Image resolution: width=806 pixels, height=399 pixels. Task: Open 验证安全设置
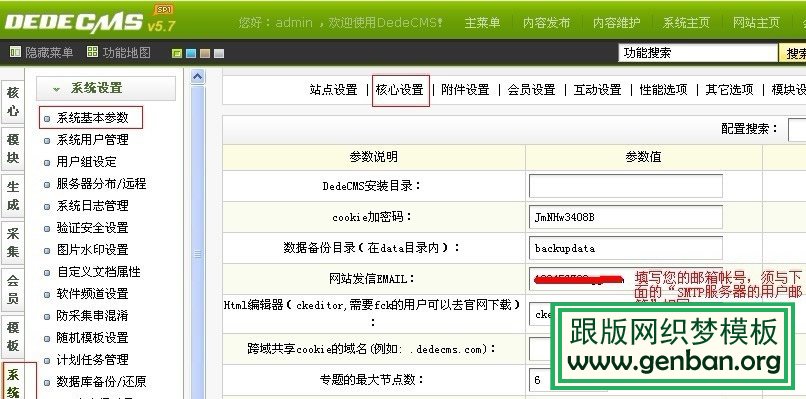93,228
